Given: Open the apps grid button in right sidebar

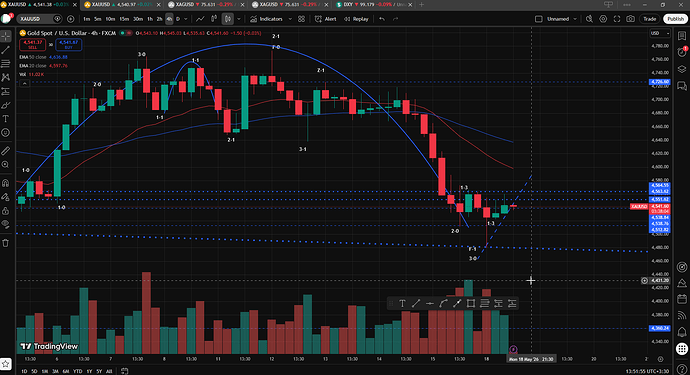Looking at the screenshot, I should click(682, 349).
